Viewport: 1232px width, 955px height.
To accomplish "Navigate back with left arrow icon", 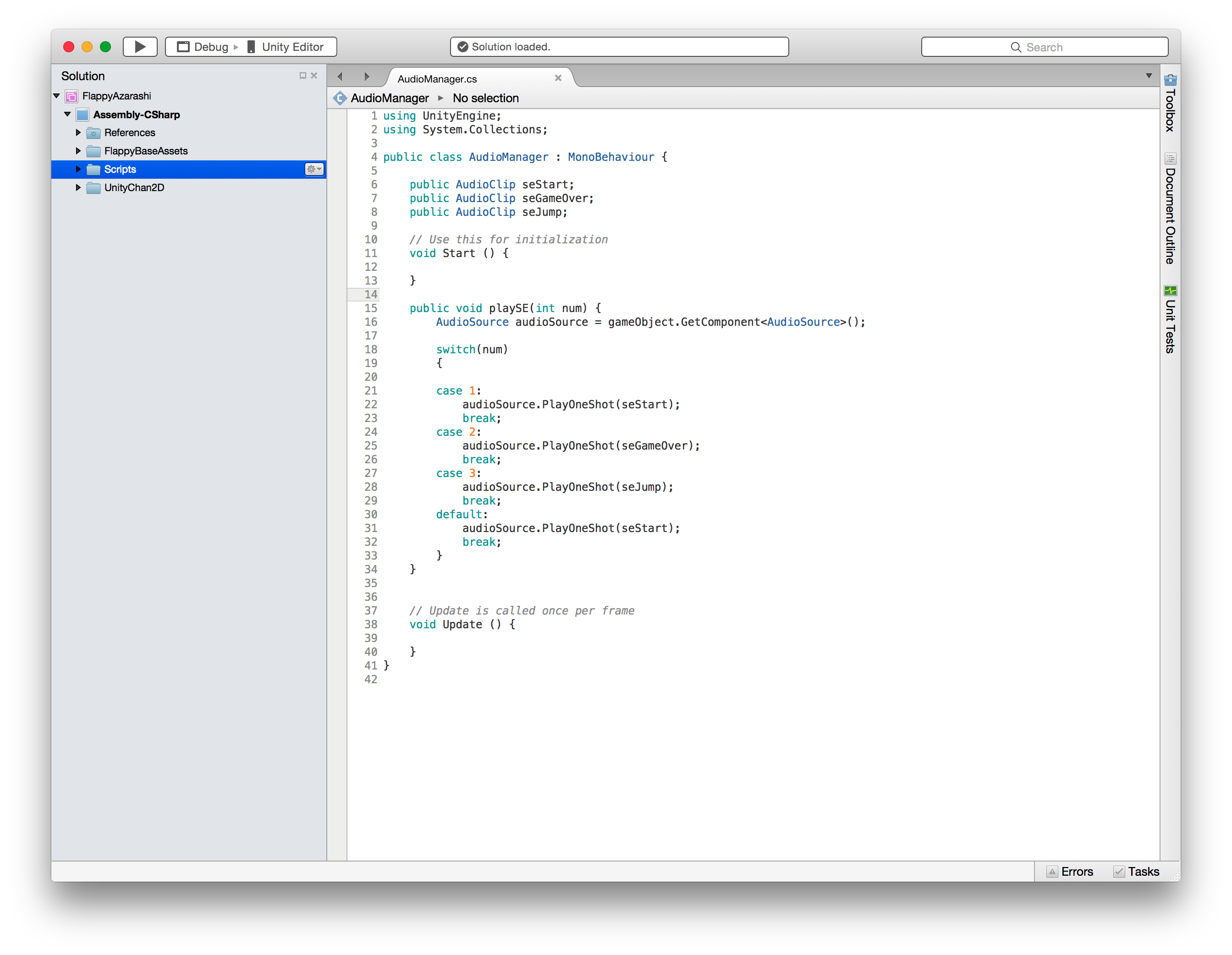I will pos(340,77).
